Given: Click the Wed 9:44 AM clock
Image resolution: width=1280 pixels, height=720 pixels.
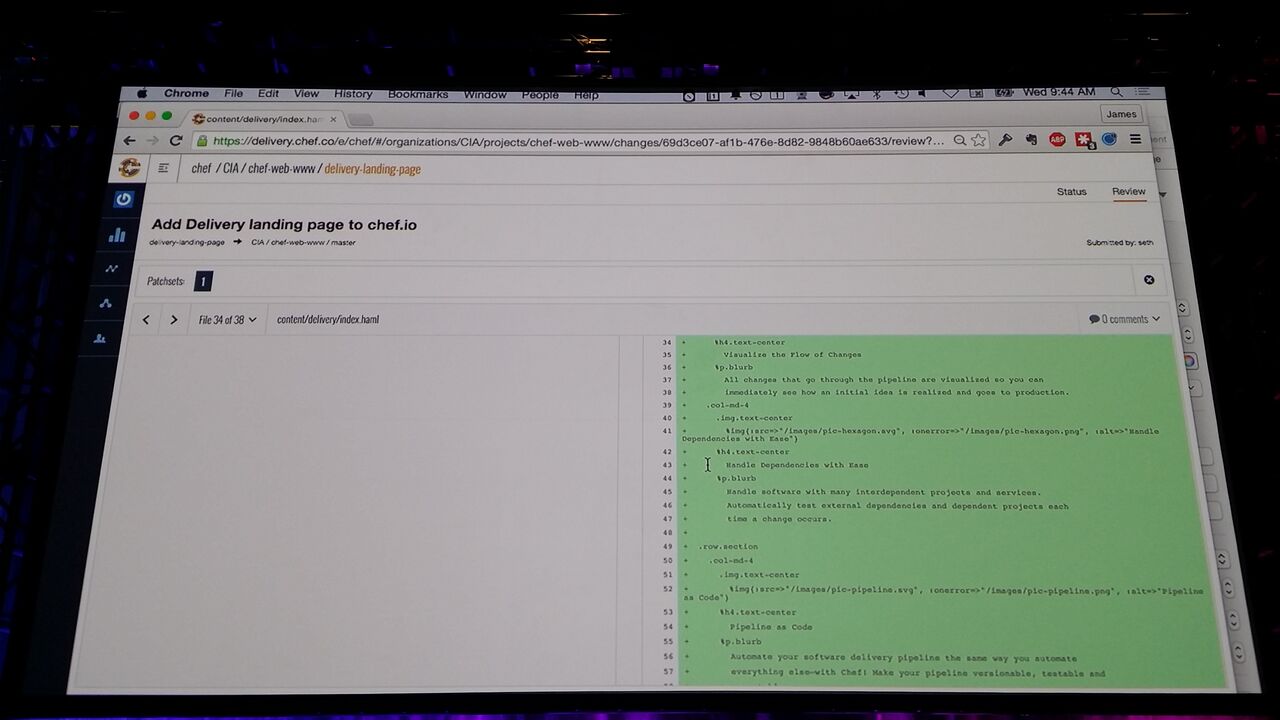Looking at the screenshot, I should coord(1059,92).
